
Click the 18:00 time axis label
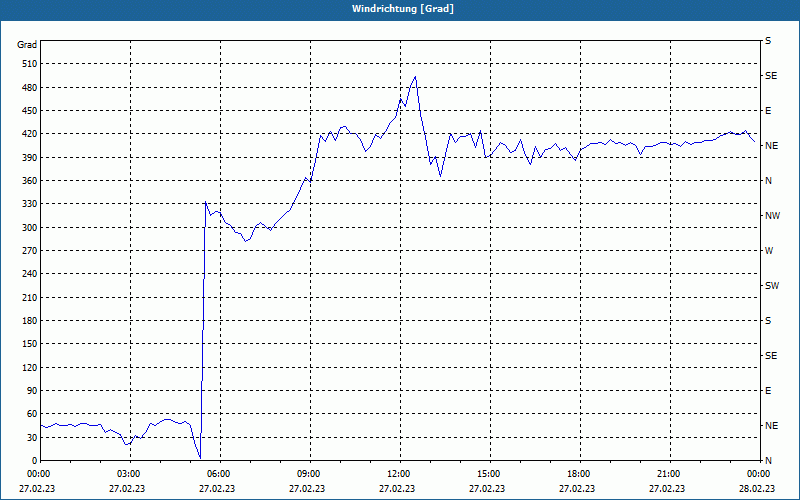[580, 474]
